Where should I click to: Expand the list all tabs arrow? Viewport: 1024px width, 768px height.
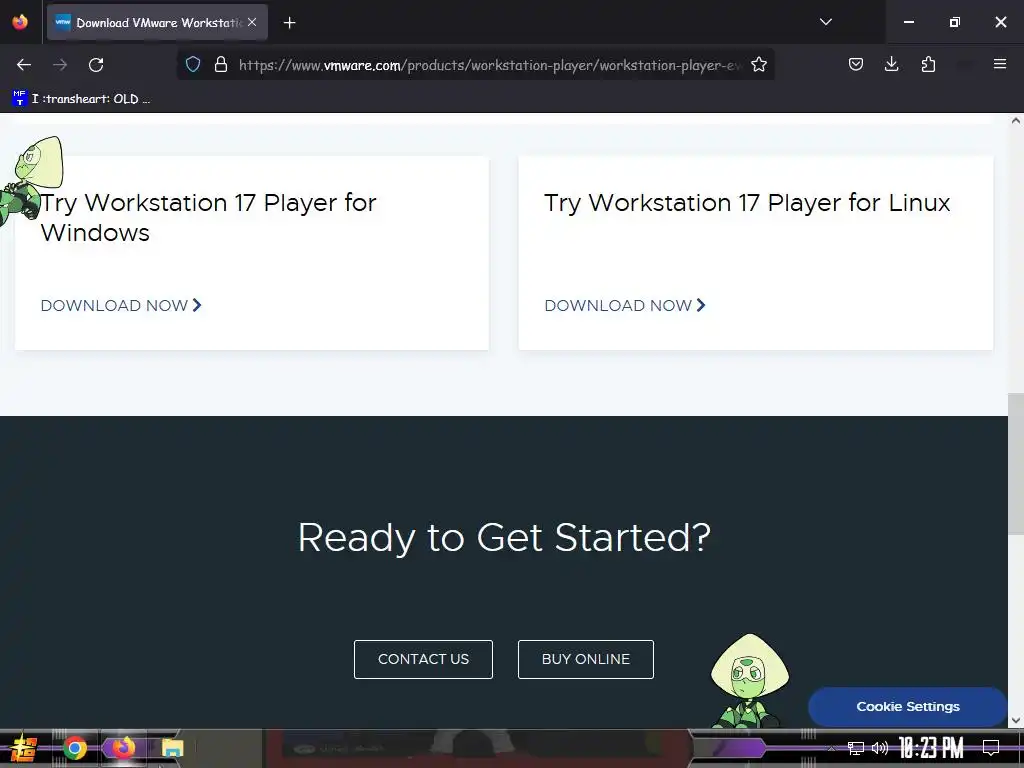tap(825, 22)
